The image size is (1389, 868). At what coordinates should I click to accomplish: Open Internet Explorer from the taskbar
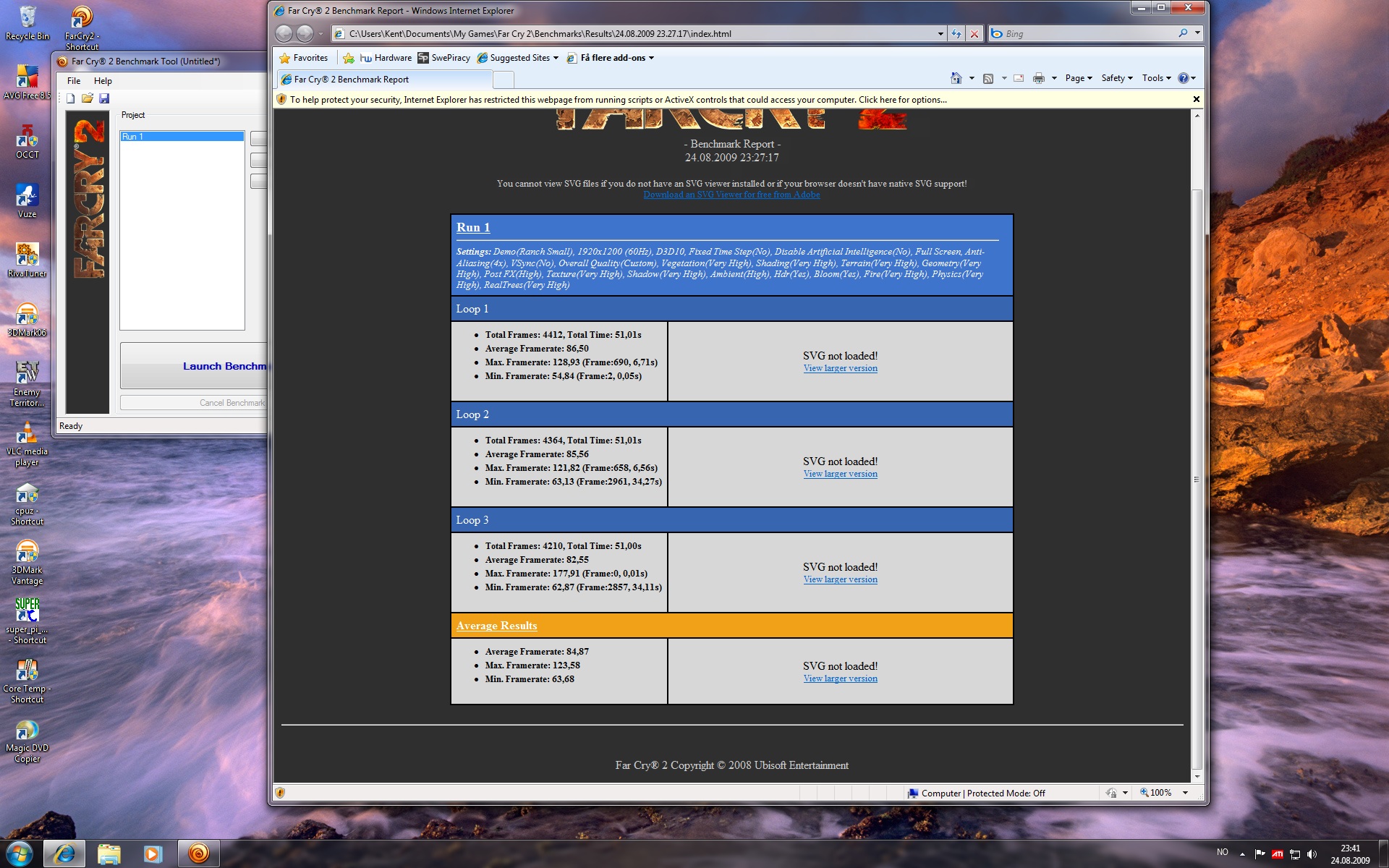click(64, 854)
